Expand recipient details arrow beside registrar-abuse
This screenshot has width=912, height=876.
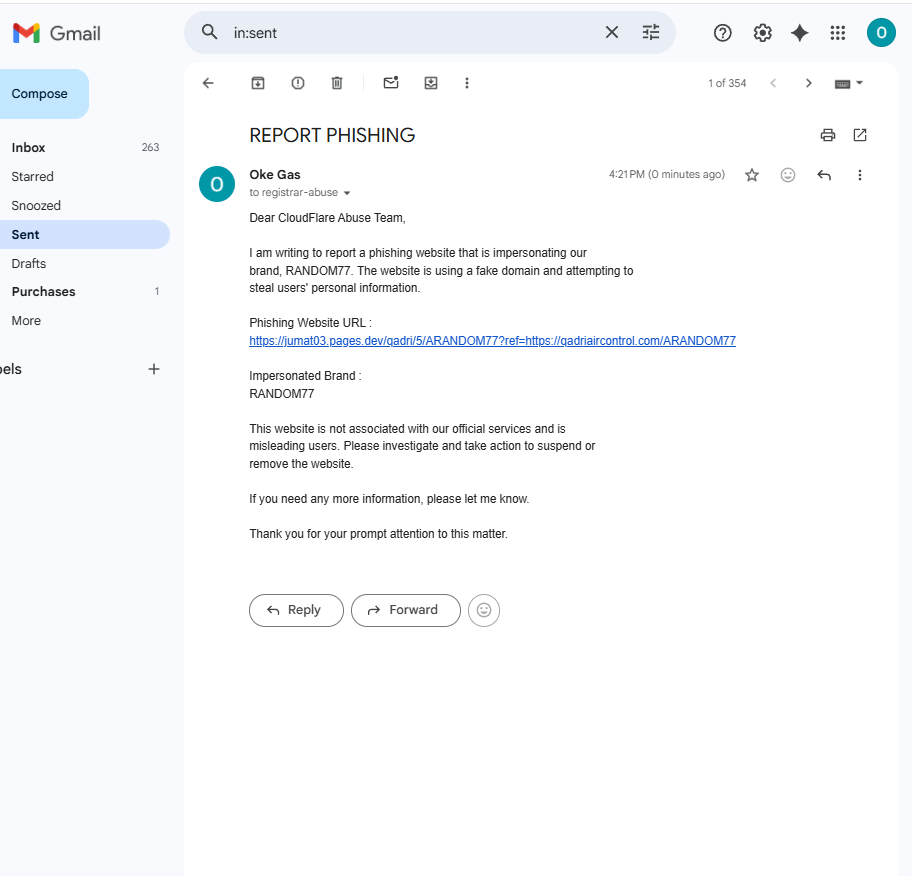point(347,193)
